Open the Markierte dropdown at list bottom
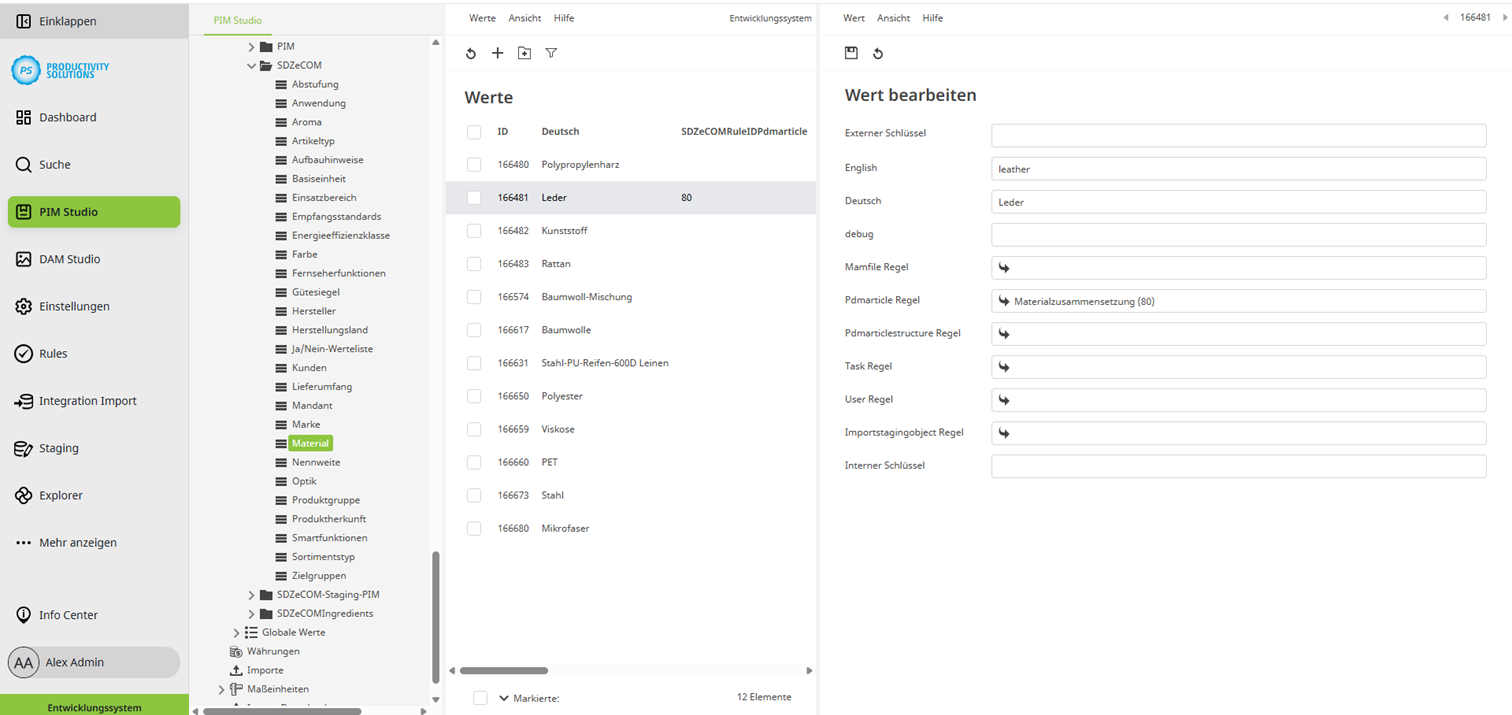The image size is (1512, 715). pos(504,698)
